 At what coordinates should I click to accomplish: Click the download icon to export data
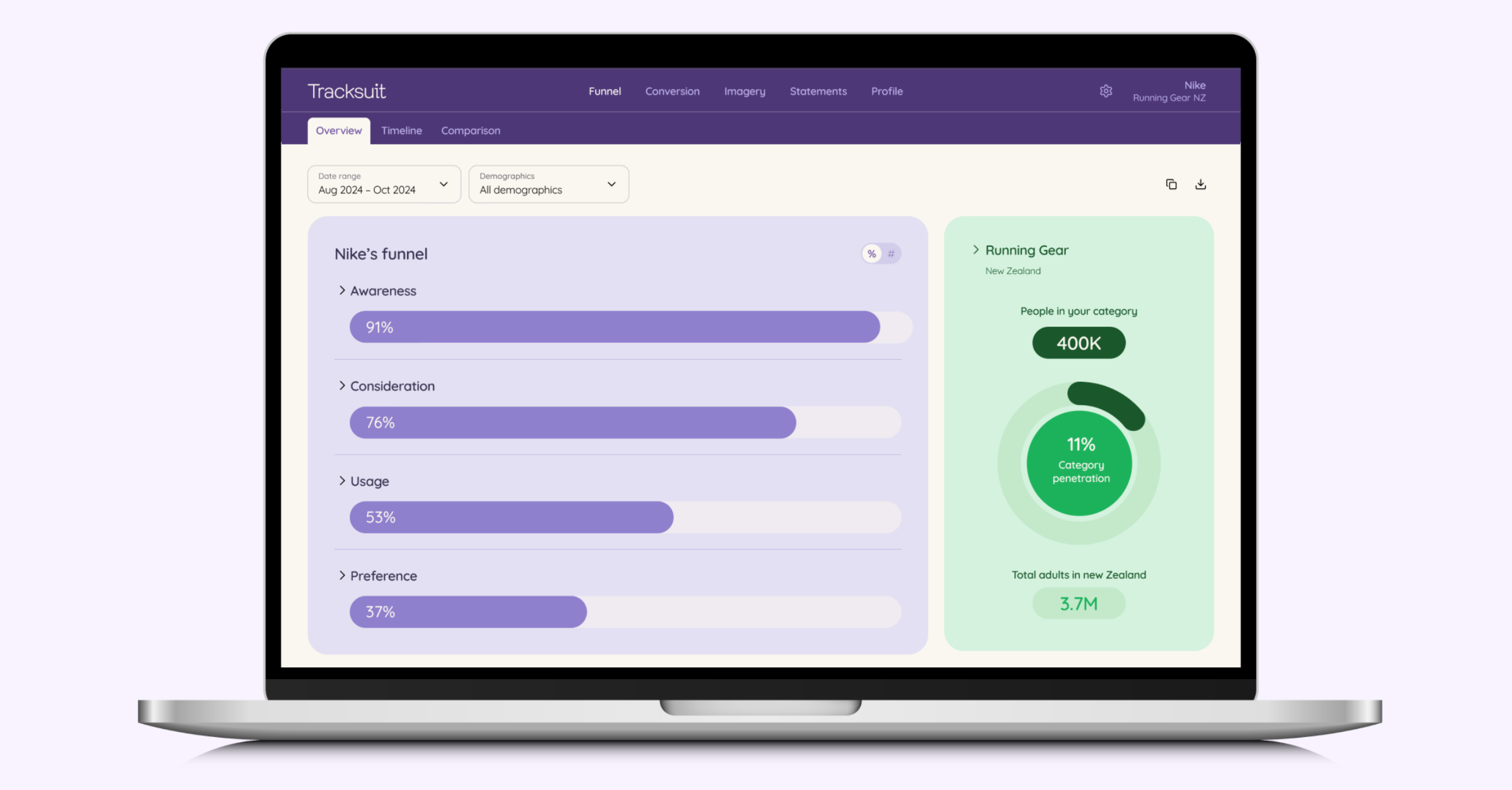click(1201, 184)
